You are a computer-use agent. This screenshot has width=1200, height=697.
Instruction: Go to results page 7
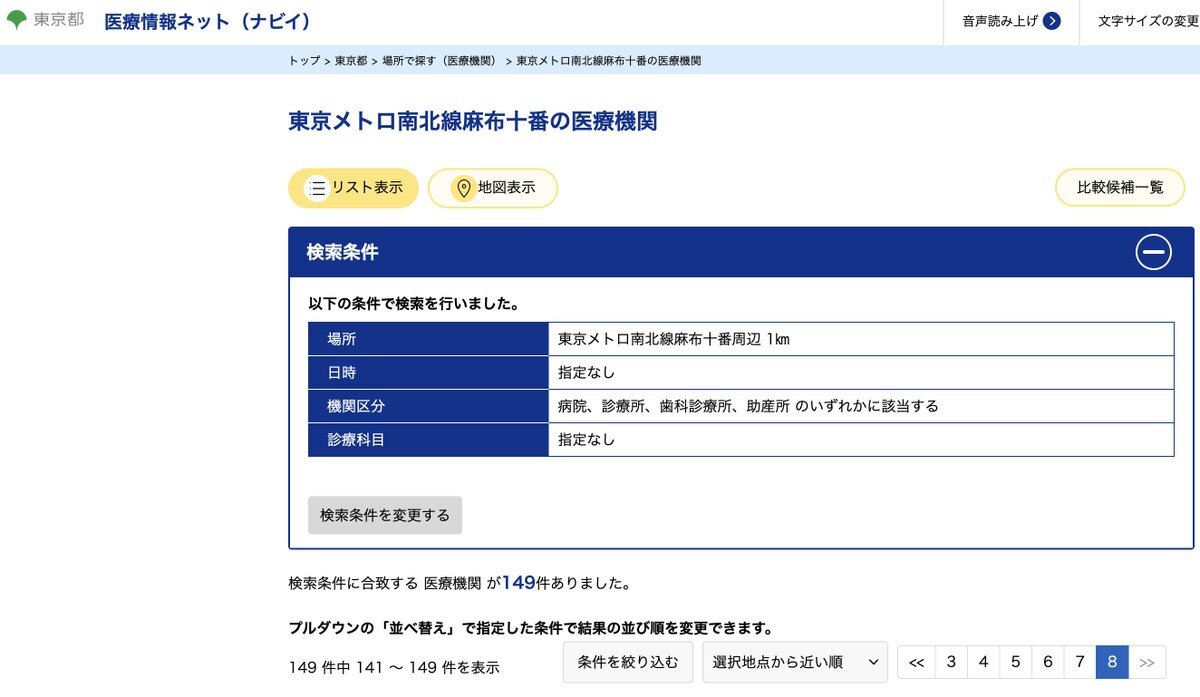(1080, 662)
